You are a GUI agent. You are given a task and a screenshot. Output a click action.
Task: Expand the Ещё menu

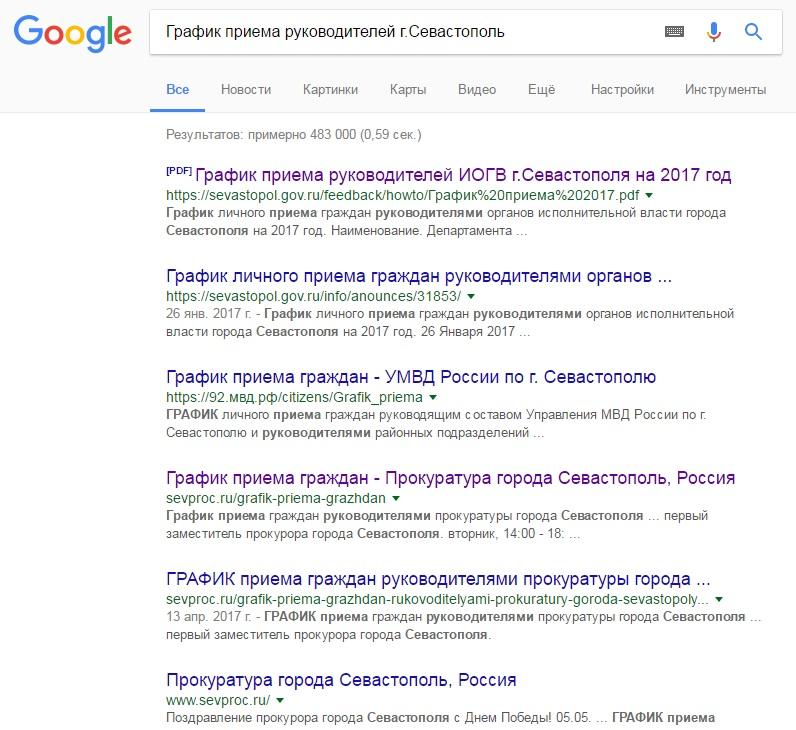[x=541, y=90]
